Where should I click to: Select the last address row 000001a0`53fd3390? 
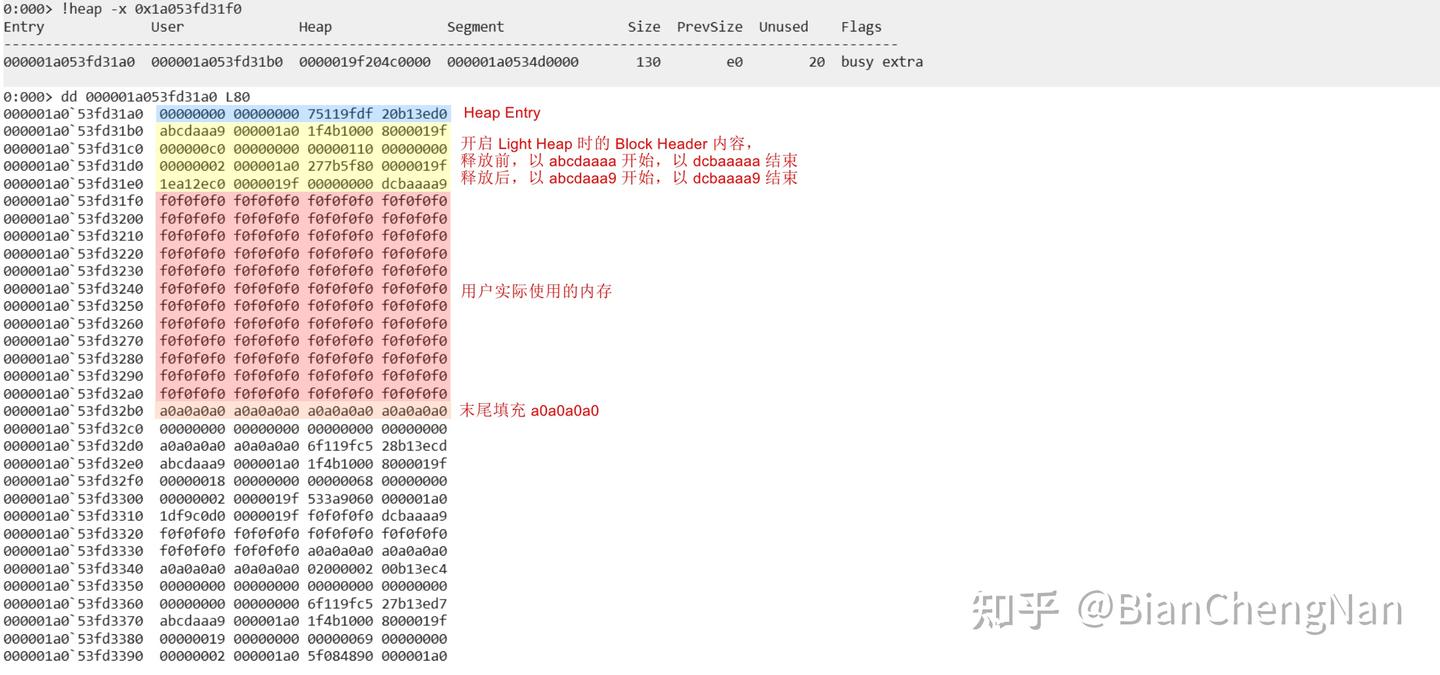pos(73,656)
